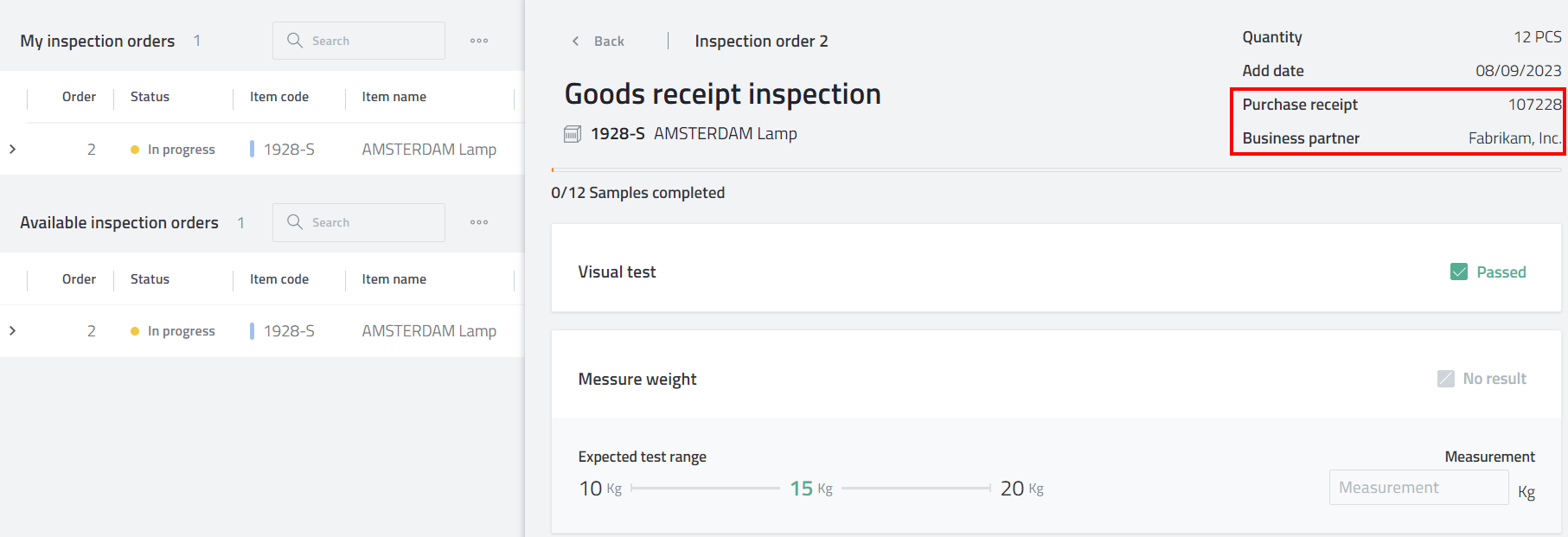Viewport: 1568px width, 537px height.
Task: Sort My inspection orders by Status column
Action: pos(150,97)
